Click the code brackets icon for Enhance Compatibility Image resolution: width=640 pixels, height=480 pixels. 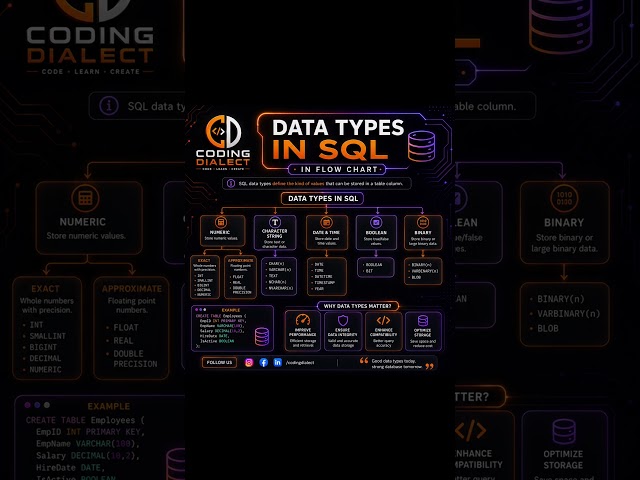(383, 320)
